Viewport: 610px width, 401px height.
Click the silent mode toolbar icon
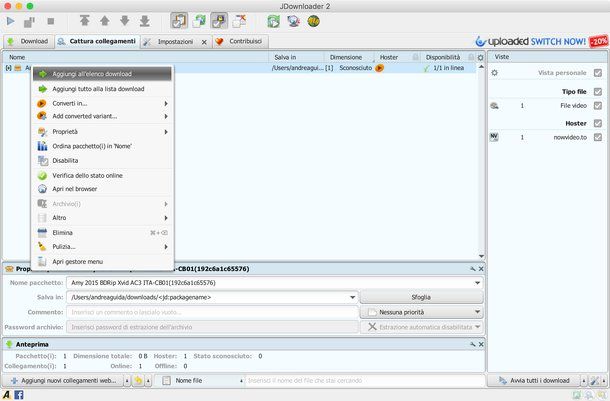click(240, 21)
